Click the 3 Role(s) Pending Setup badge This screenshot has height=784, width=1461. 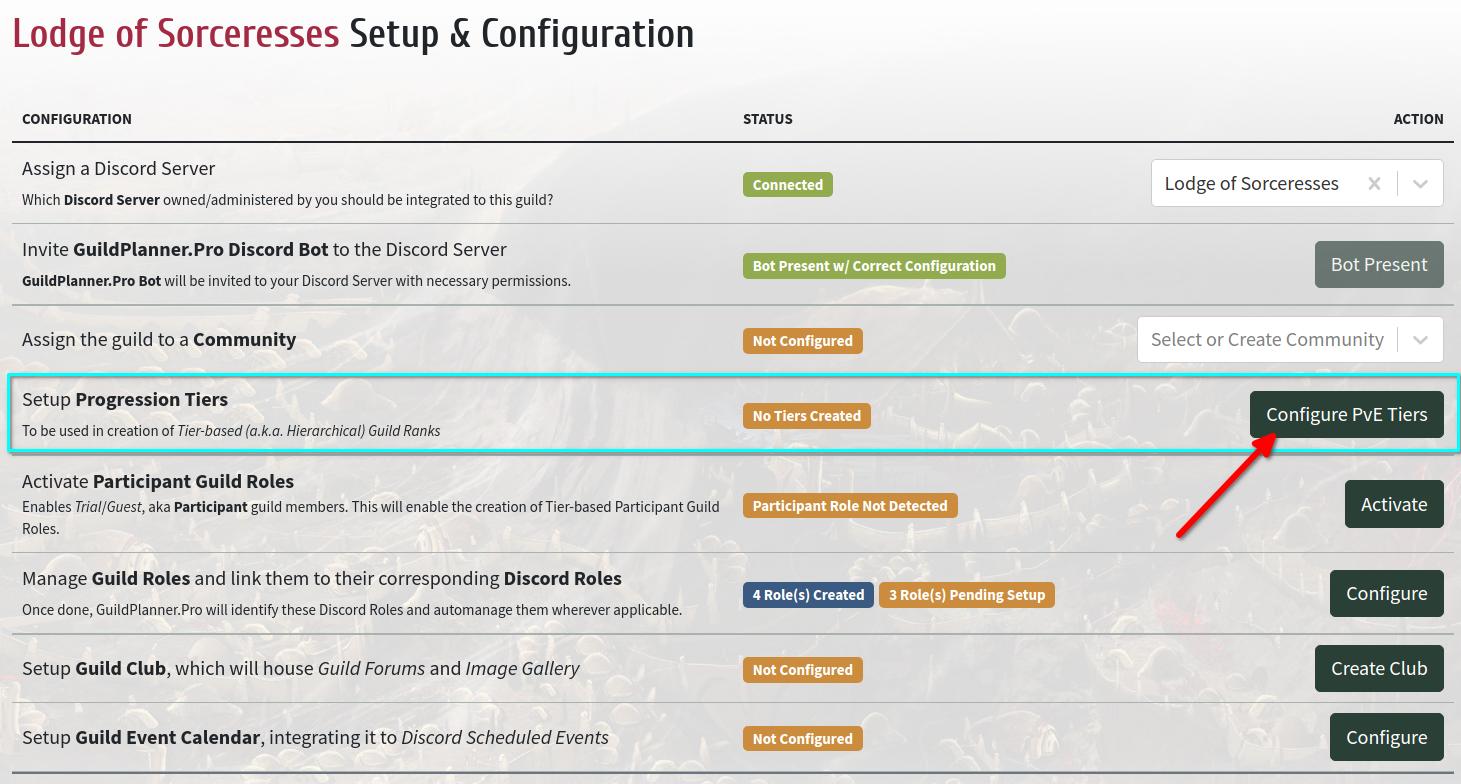[x=967, y=595]
